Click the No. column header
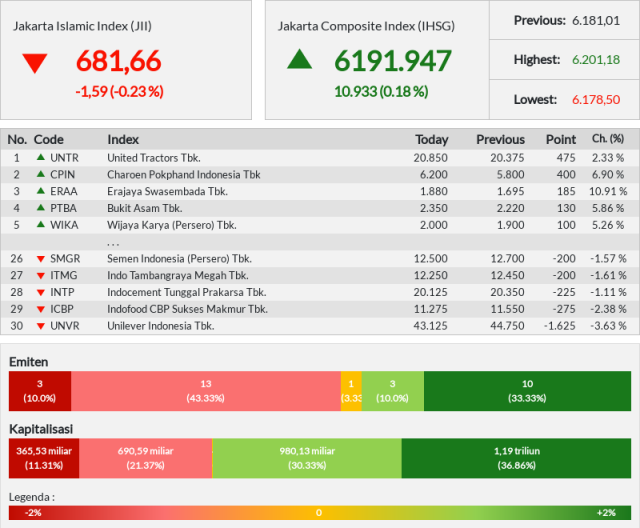Image resolution: width=640 pixels, height=528 pixels. point(17,140)
